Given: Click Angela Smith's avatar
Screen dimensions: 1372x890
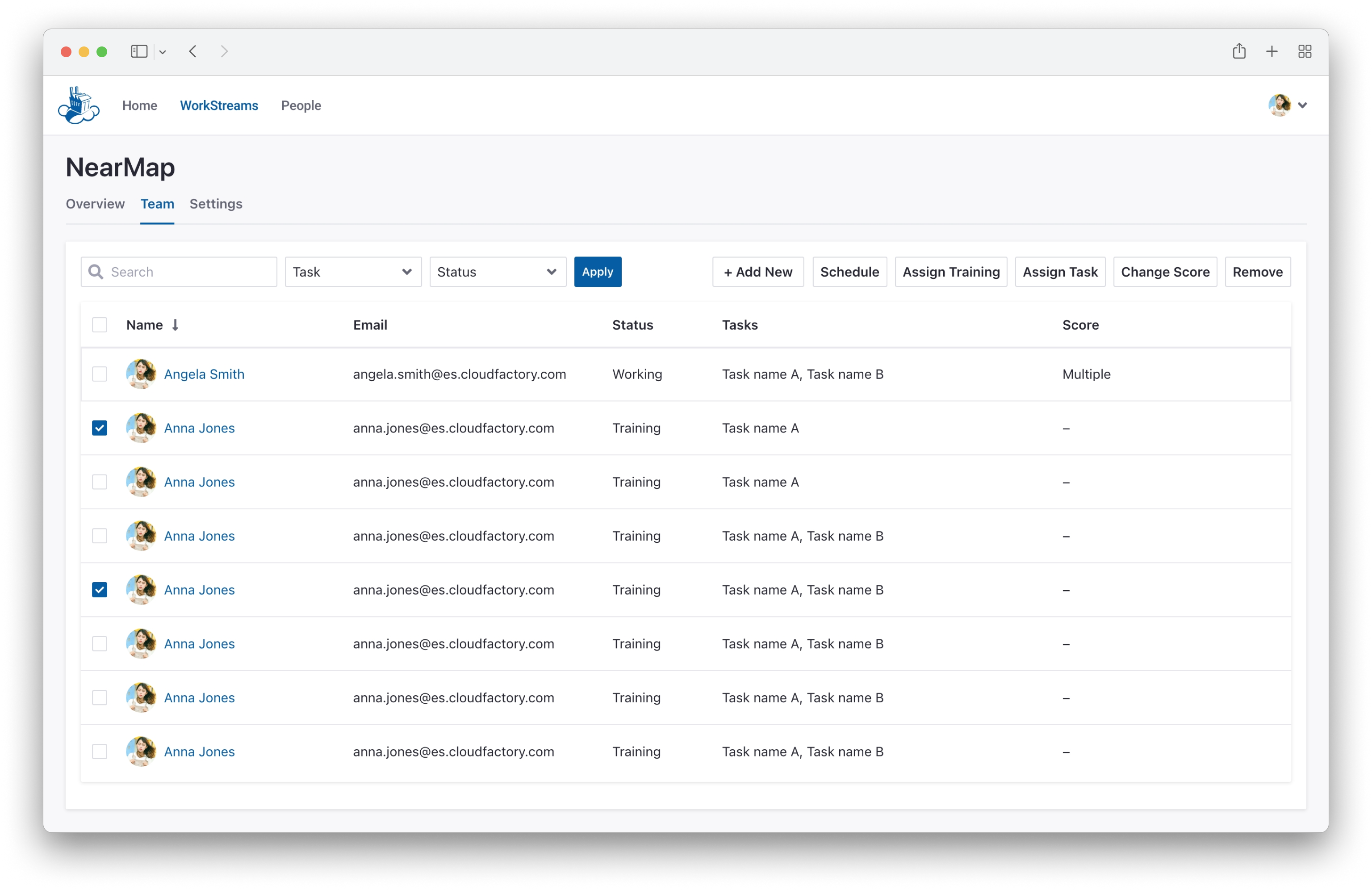Looking at the screenshot, I should tap(141, 374).
